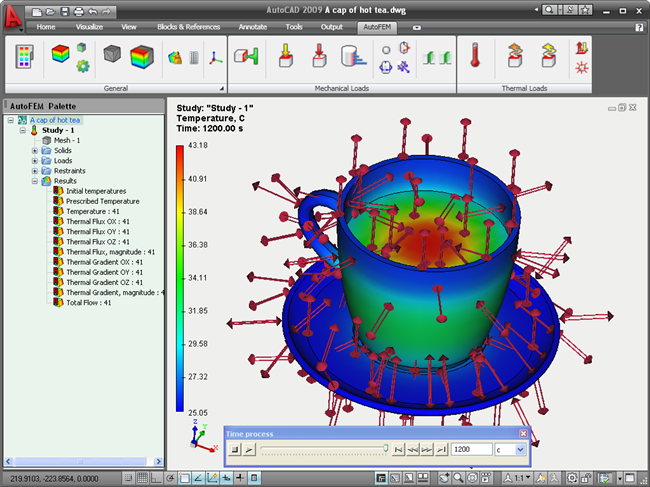
Task: Open the Blocks & References tab
Action: [189, 27]
